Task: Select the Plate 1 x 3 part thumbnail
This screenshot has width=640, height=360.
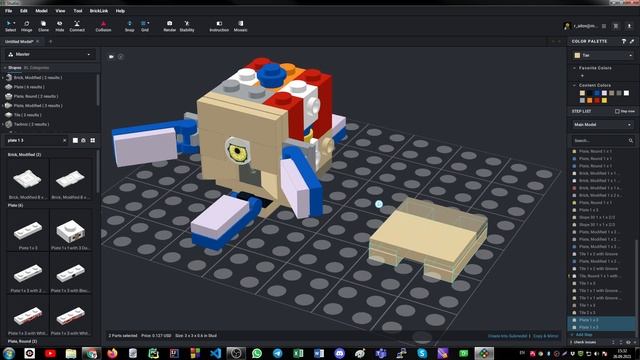Action: click(x=28, y=230)
